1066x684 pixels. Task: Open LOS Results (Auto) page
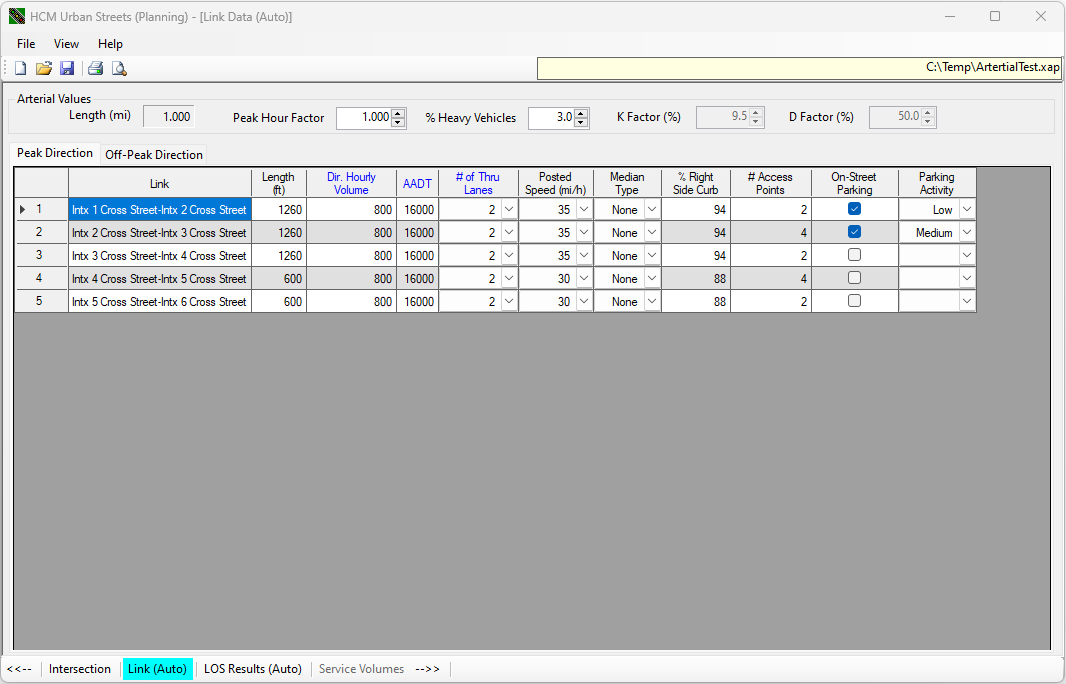coord(253,669)
